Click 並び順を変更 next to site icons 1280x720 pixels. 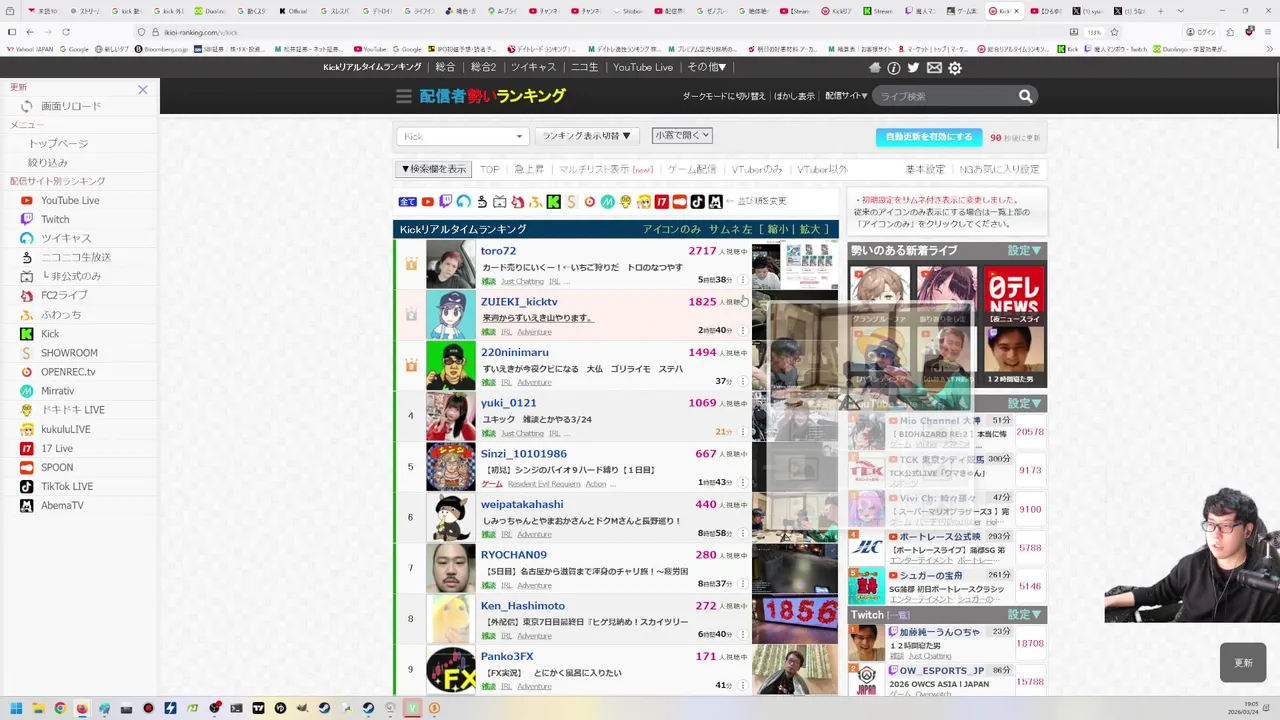pyautogui.click(x=761, y=201)
